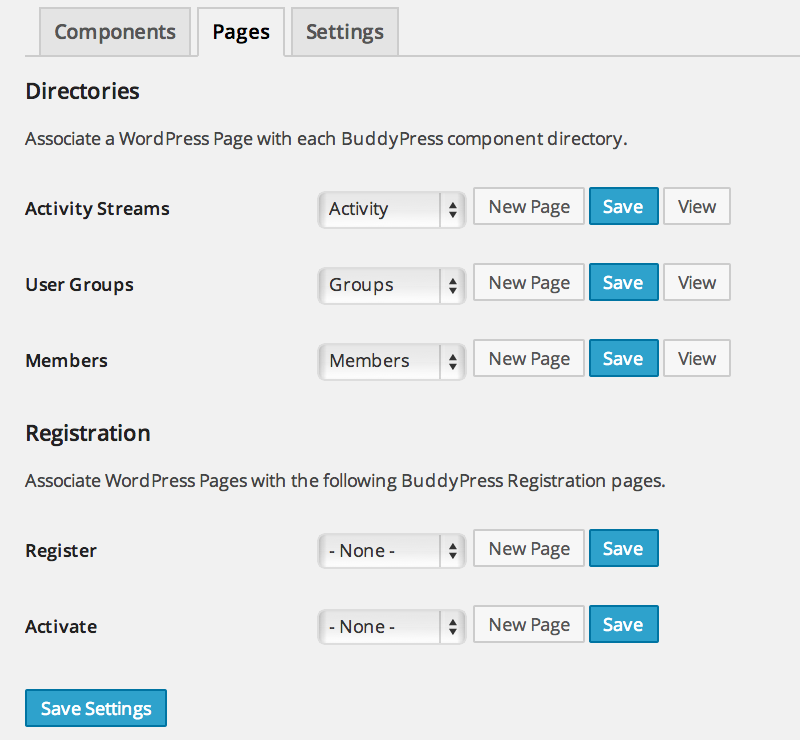This screenshot has width=800, height=740.
Task: Create a New Page for Members
Action: [x=528, y=358]
